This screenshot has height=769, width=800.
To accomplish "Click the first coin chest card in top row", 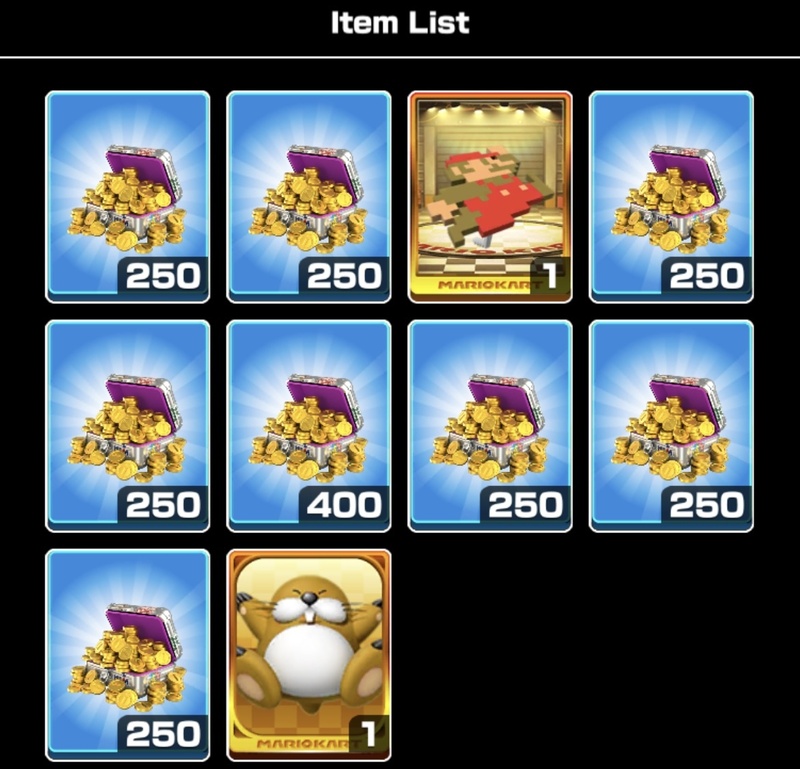I will point(128,197).
